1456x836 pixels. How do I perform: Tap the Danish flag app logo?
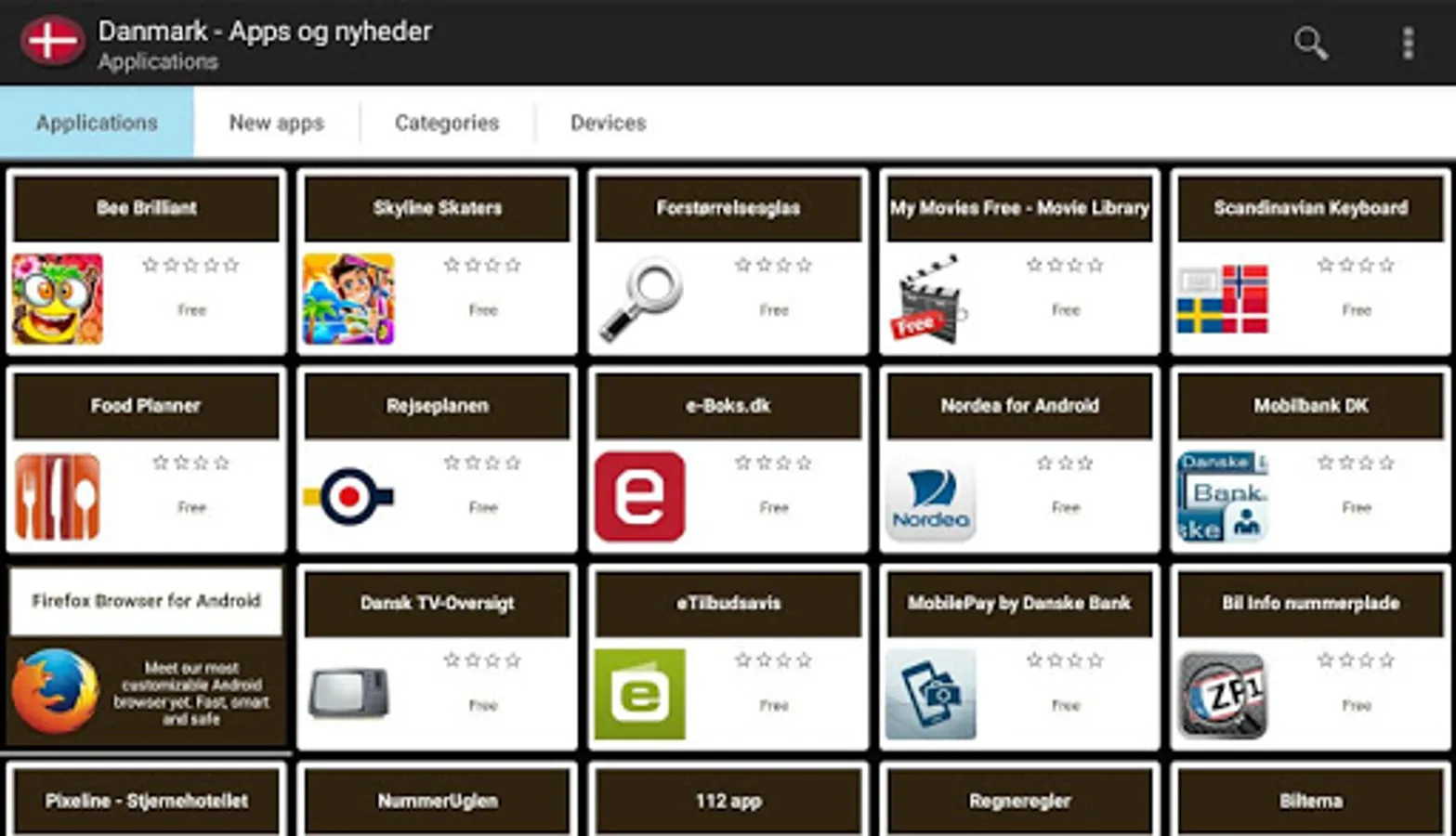(x=52, y=42)
